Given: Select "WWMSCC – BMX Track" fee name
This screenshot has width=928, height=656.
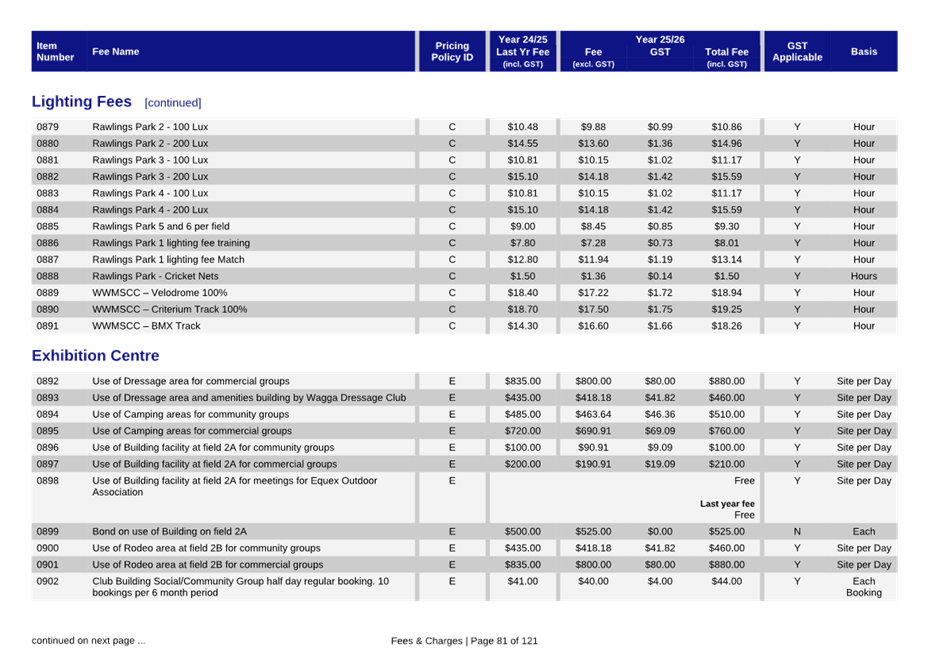Looking at the screenshot, I should coord(146,326).
